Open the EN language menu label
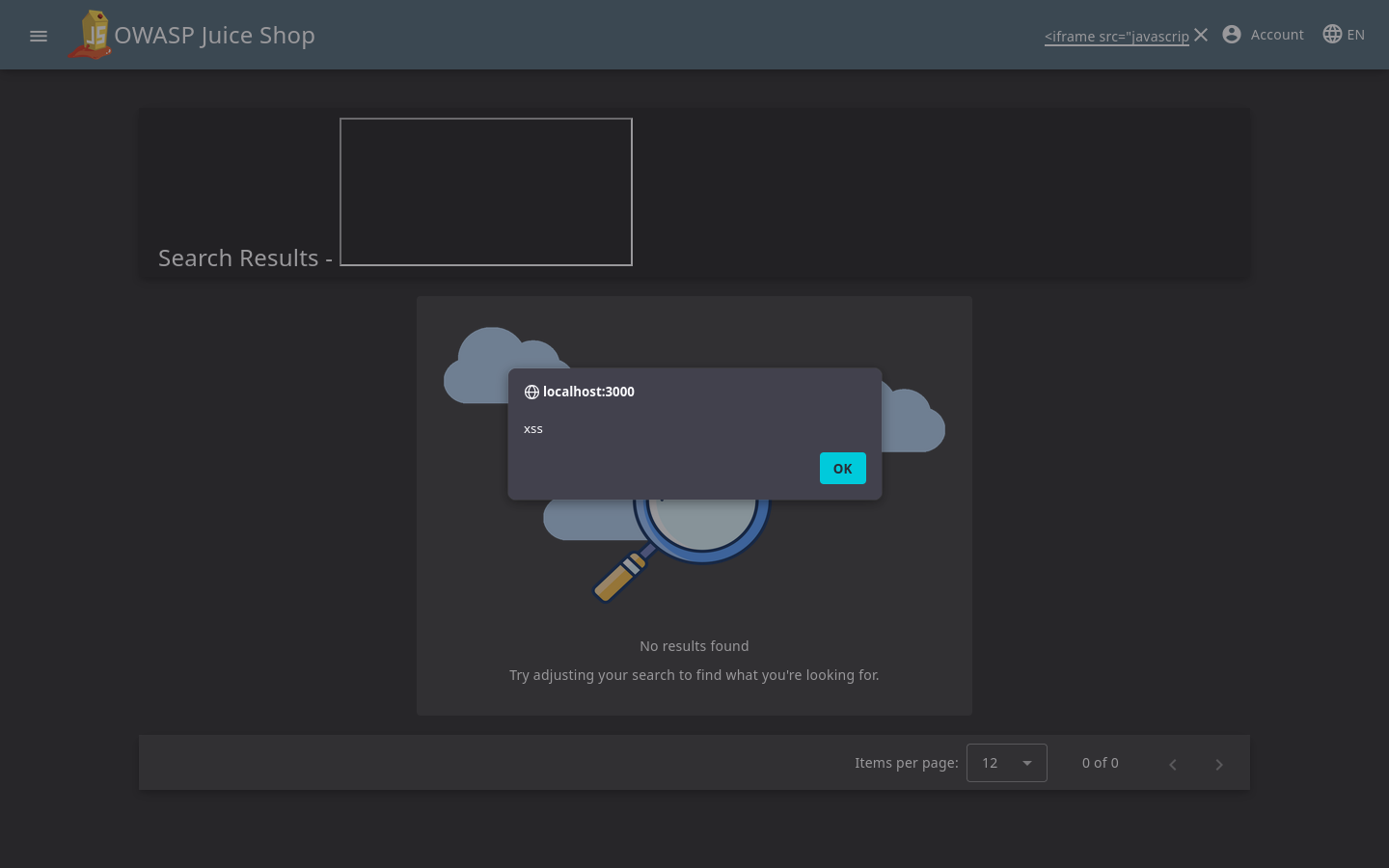The image size is (1389, 868). pos(1355,35)
